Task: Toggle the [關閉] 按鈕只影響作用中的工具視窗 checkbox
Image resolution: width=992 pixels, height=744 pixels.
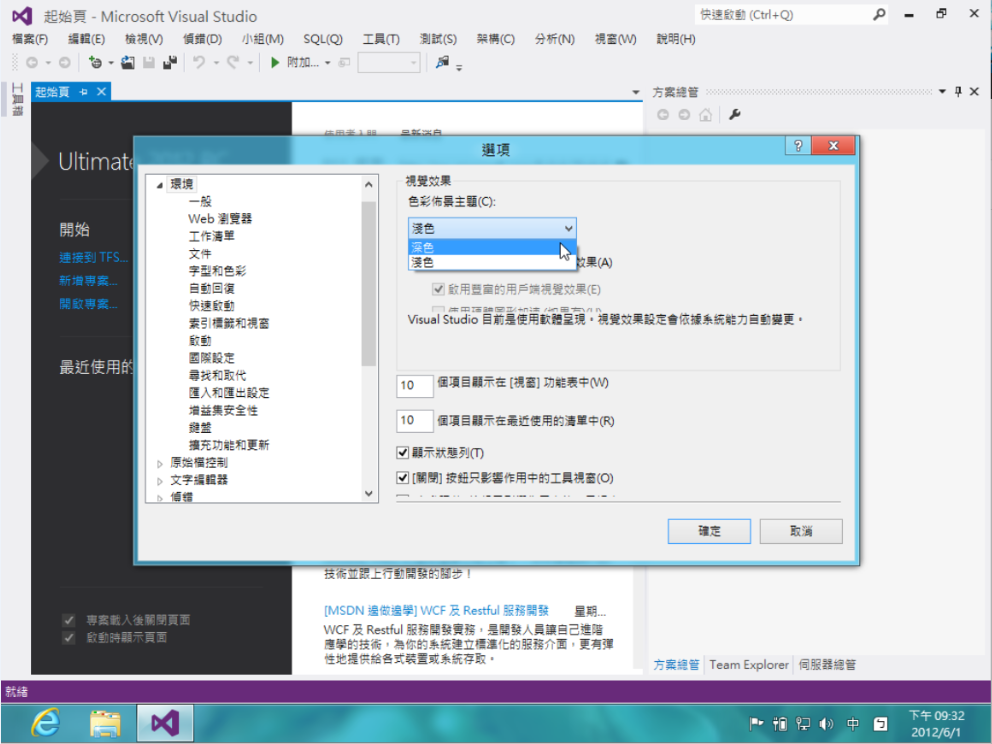Action: coord(402,478)
